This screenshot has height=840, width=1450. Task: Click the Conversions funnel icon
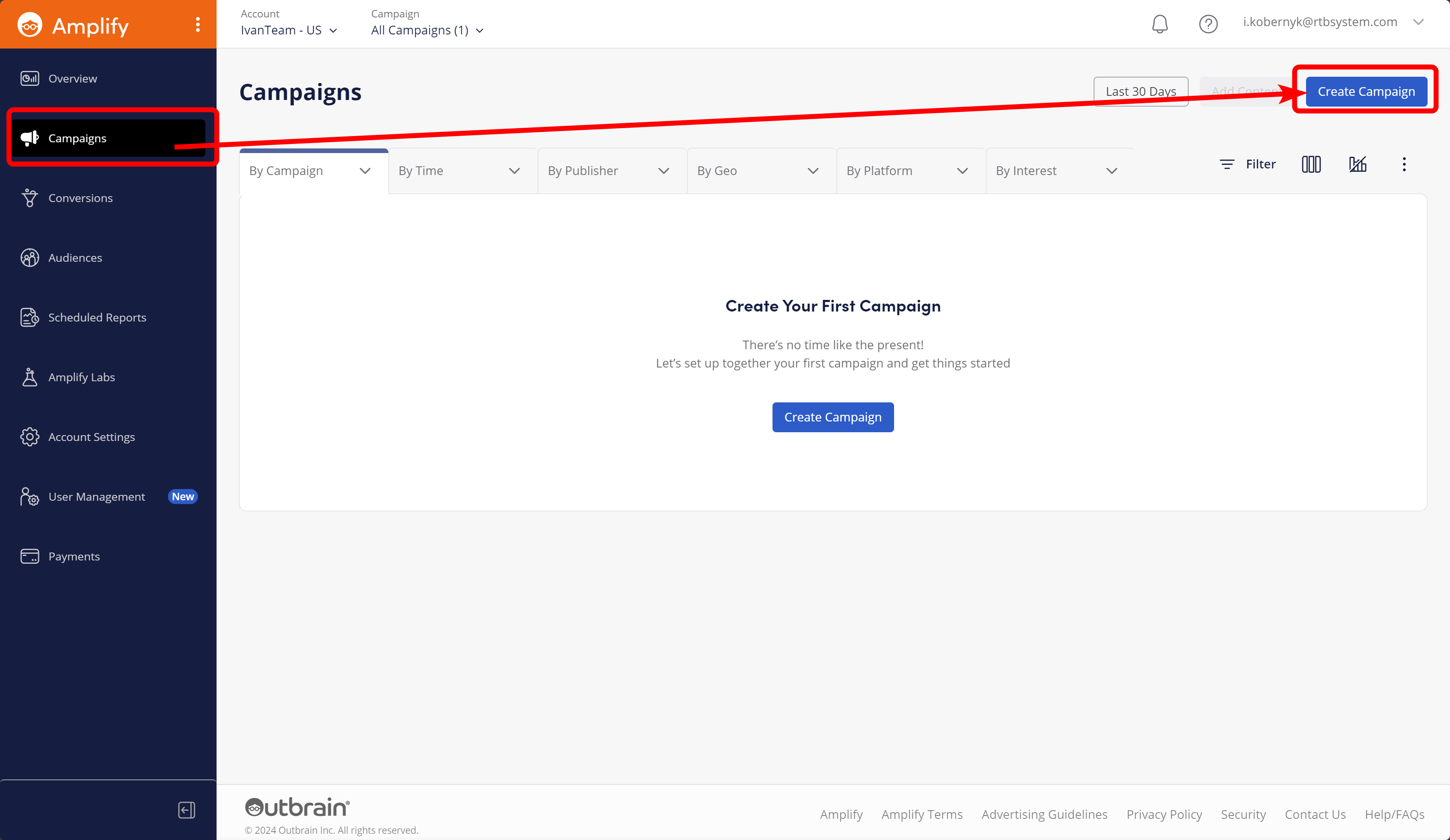click(x=29, y=198)
